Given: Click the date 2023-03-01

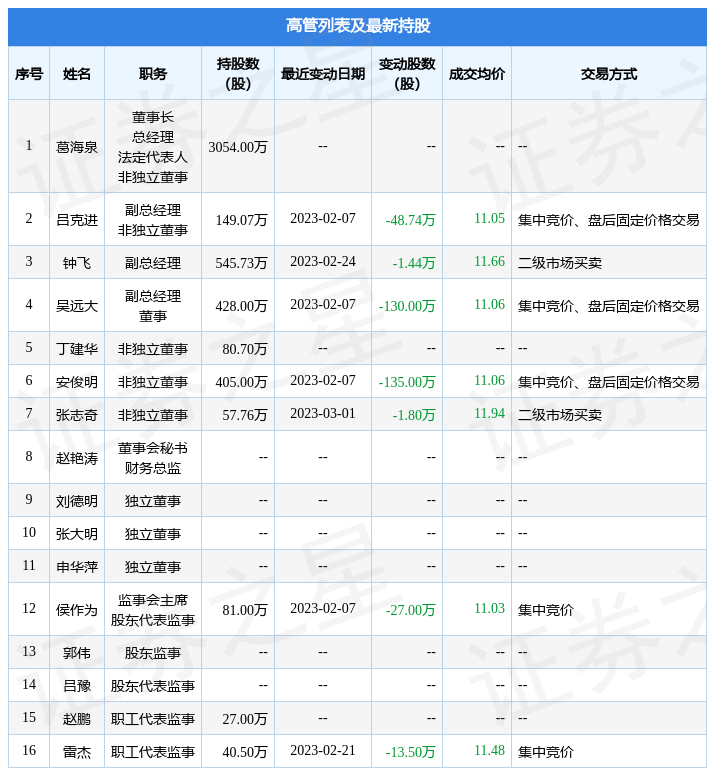Looking at the screenshot, I should [x=323, y=413].
